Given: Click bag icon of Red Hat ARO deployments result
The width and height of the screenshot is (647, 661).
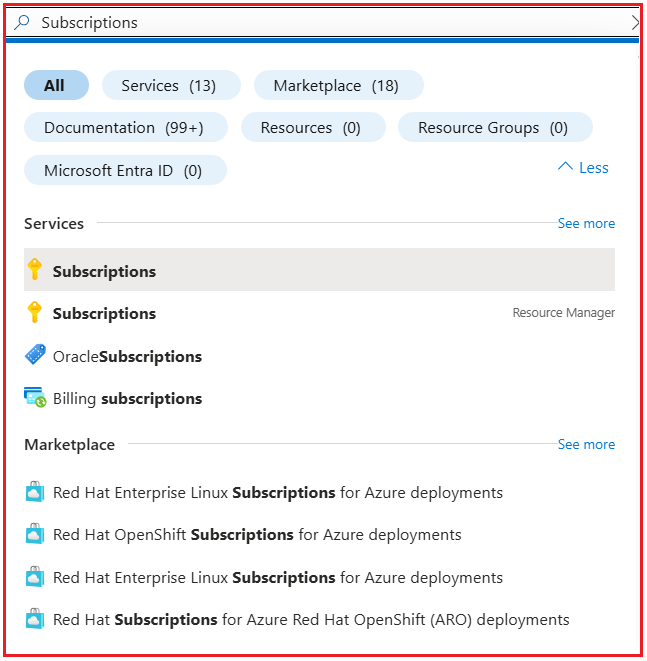Looking at the screenshot, I should point(35,619).
